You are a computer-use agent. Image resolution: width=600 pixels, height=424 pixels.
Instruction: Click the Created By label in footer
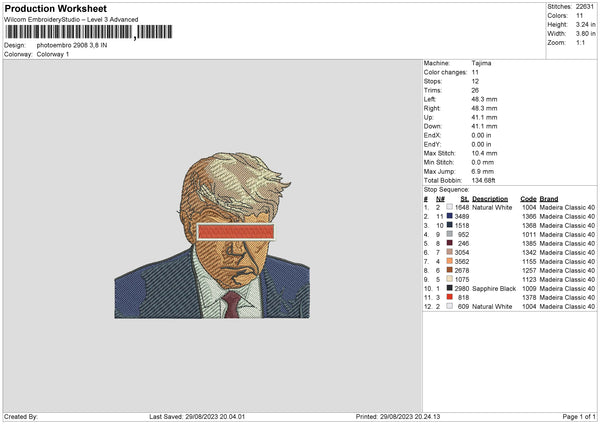pyautogui.click(x=21, y=417)
